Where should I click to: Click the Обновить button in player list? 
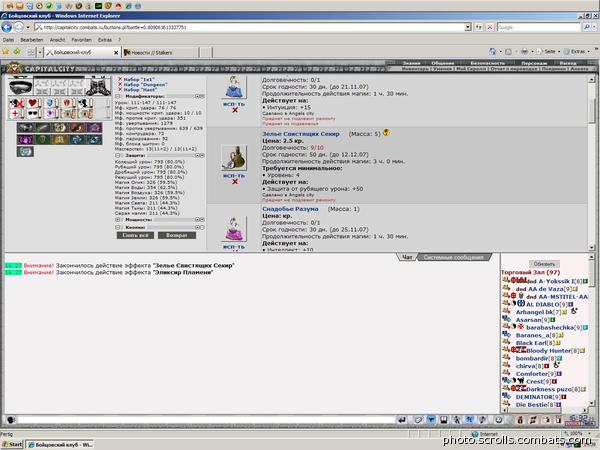544,264
